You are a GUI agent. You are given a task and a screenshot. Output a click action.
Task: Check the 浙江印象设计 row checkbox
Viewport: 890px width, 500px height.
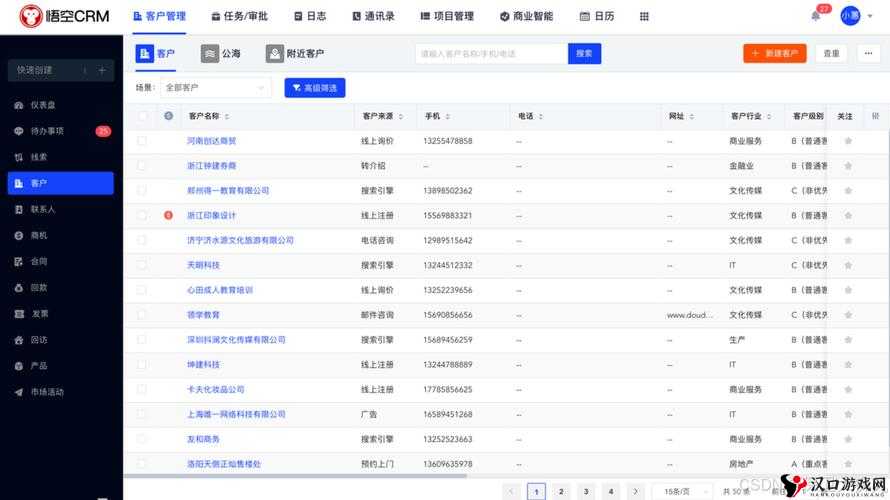142,215
